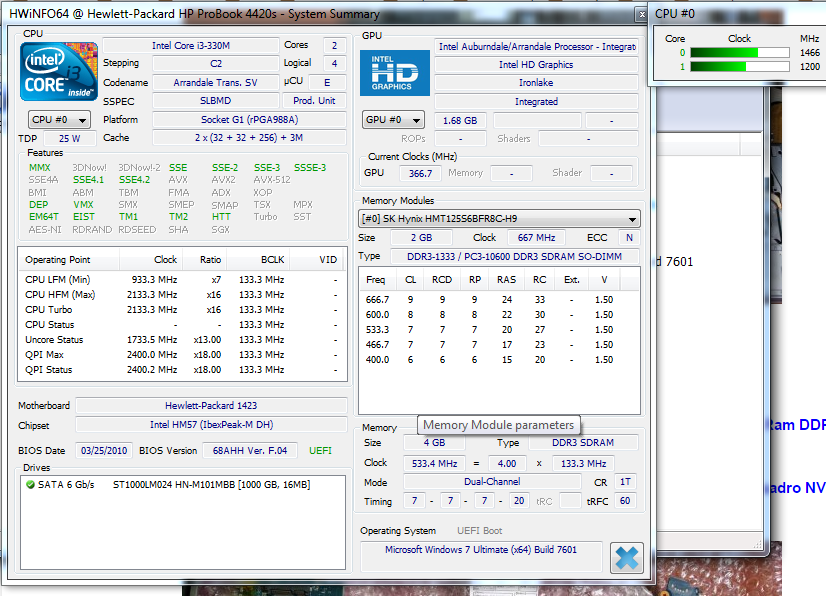Click the green check SATA drive icon
826x596 pixels.
[x=31, y=485]
